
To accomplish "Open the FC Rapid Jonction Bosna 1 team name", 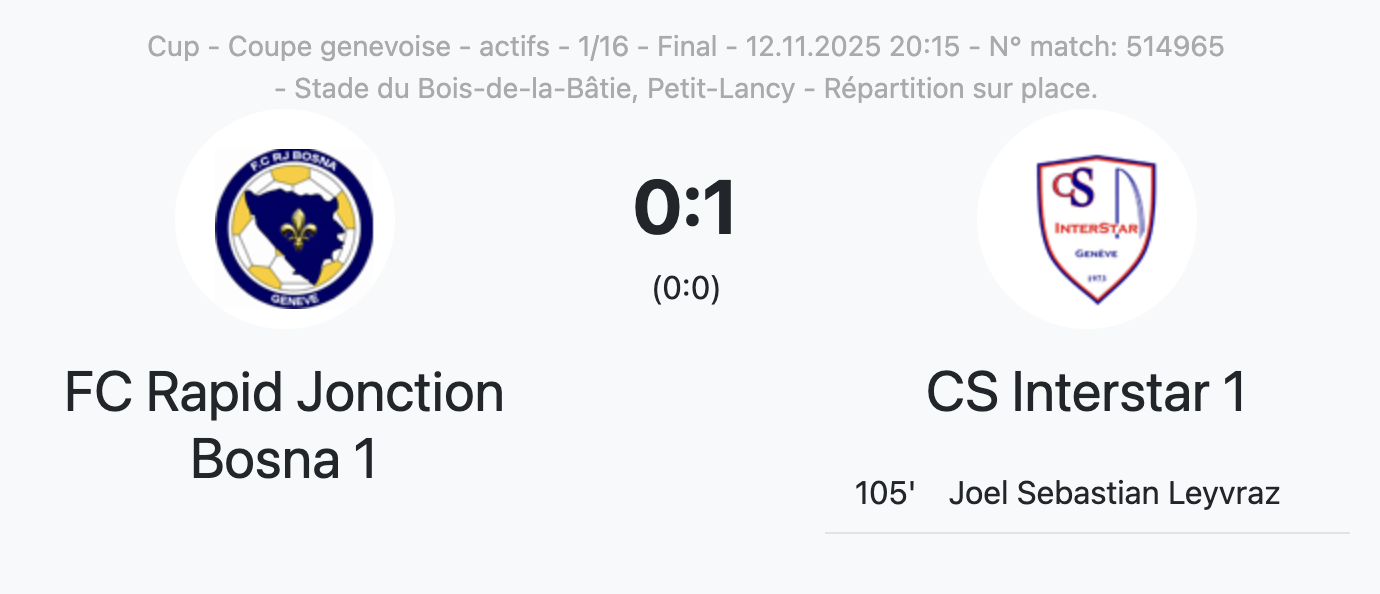I will click(x=285, y=425).
